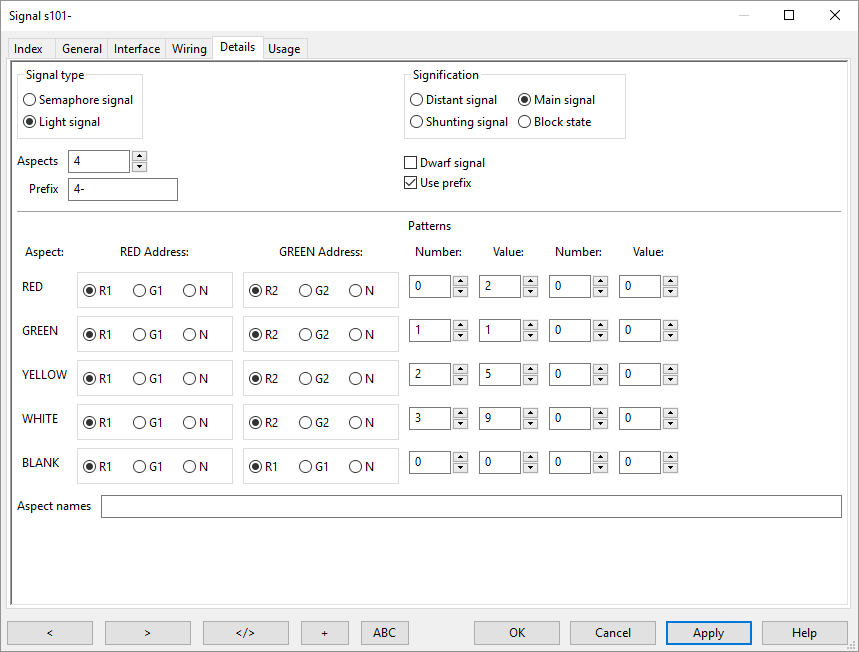Switch to the Wiring tab

tap(189, 49)
